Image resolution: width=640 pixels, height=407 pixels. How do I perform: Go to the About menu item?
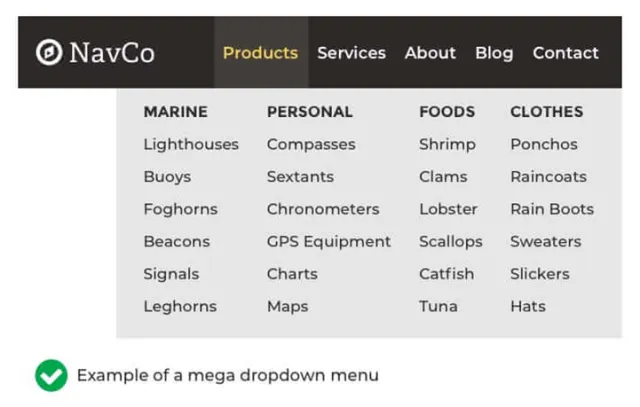(430, 53)
